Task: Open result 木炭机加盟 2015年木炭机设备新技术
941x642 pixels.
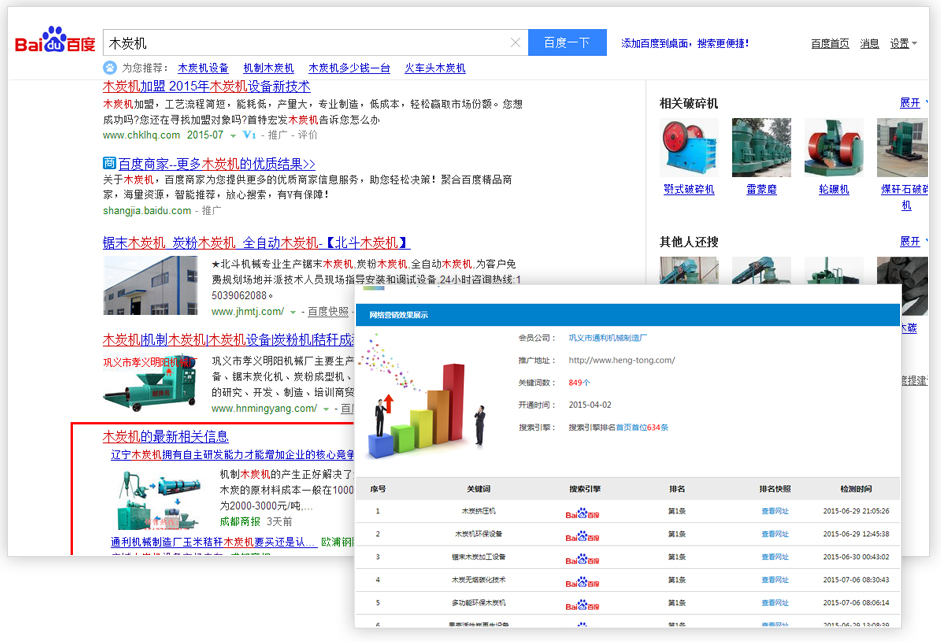Action: [x=206, y=87]
